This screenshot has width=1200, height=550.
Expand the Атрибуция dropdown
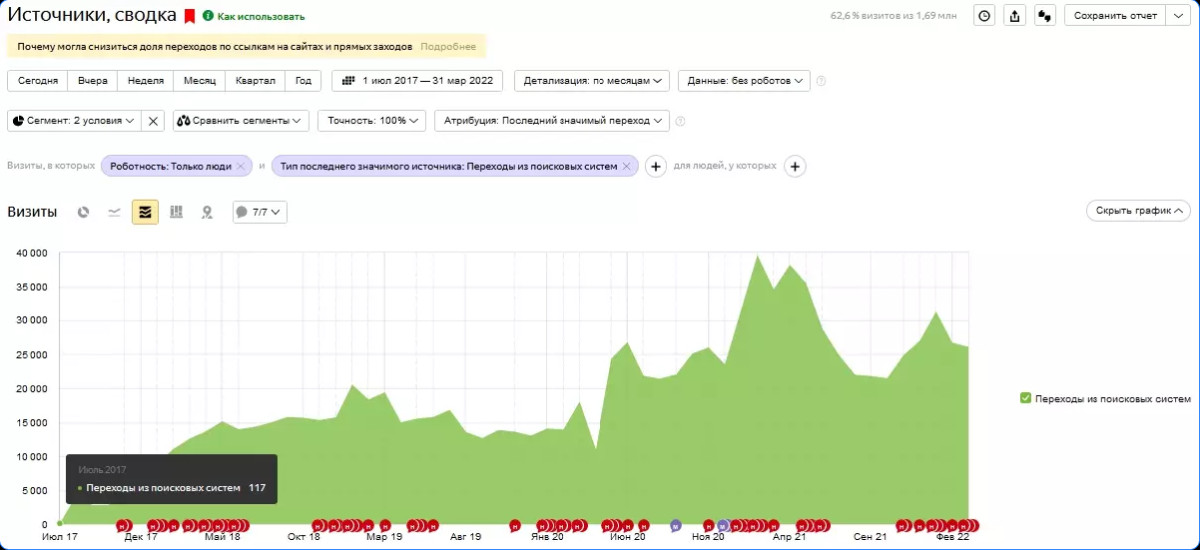point(552,120)
